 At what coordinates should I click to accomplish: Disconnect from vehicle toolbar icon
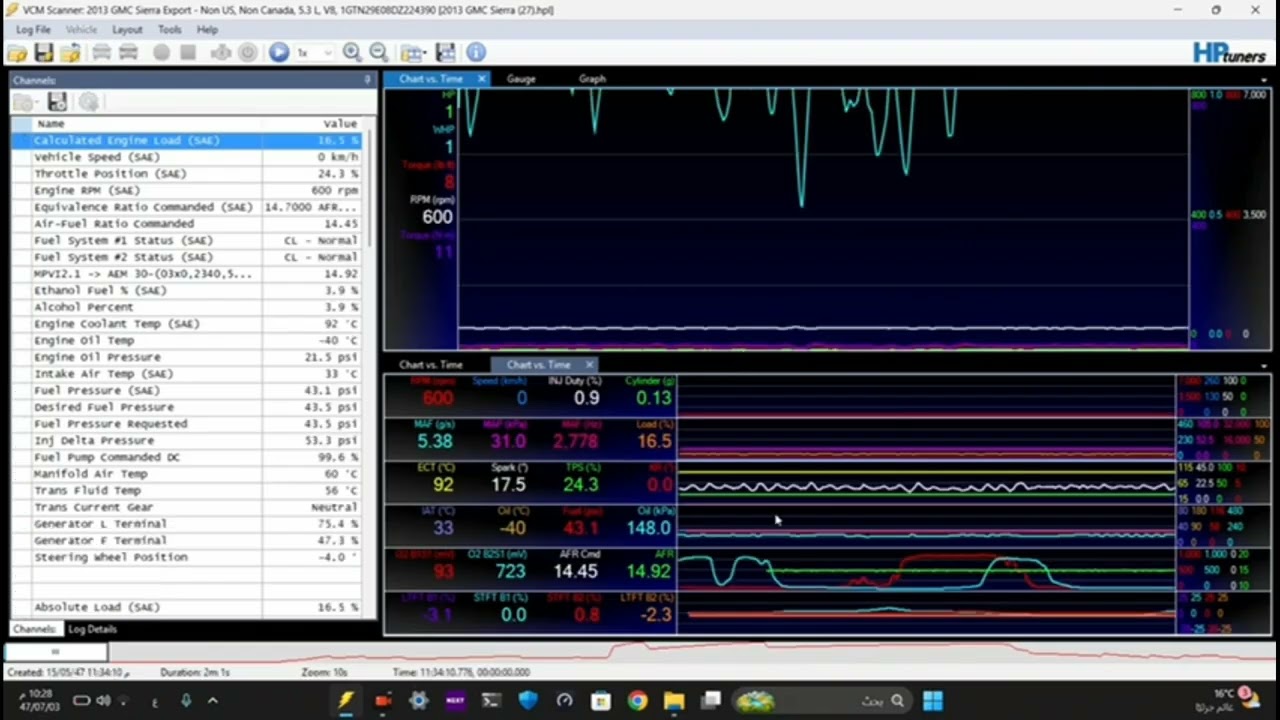pyautogui.click(x=128, y=52)
